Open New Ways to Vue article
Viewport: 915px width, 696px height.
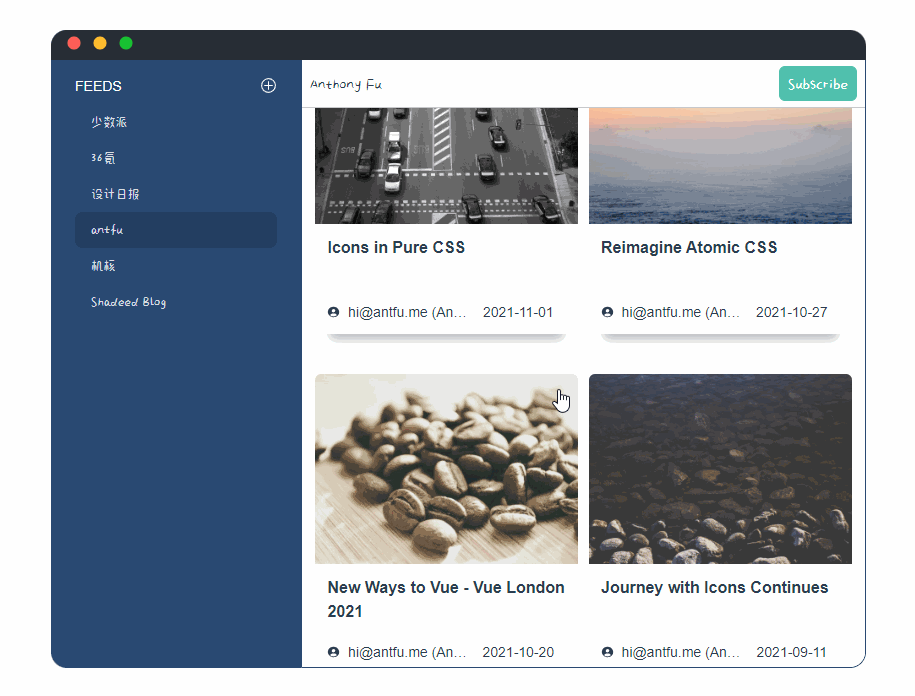[446, 599]
